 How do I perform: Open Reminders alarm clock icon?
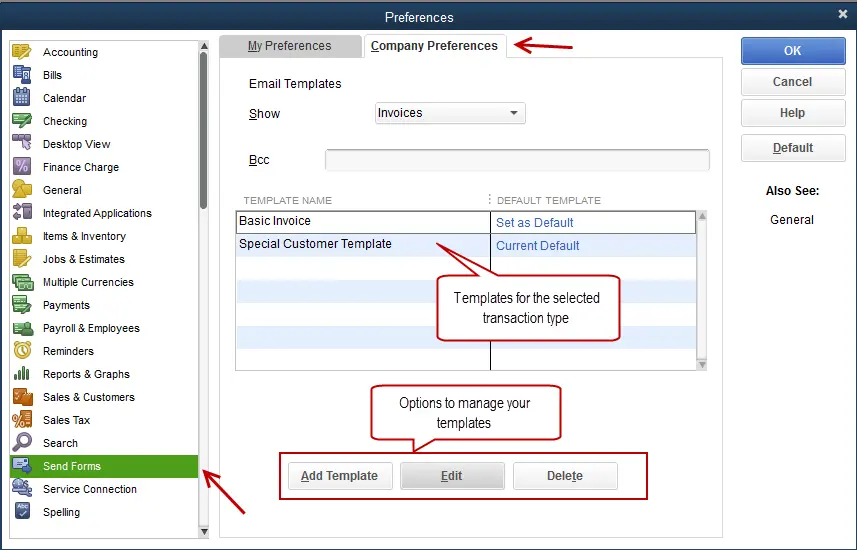coord(22,351)
